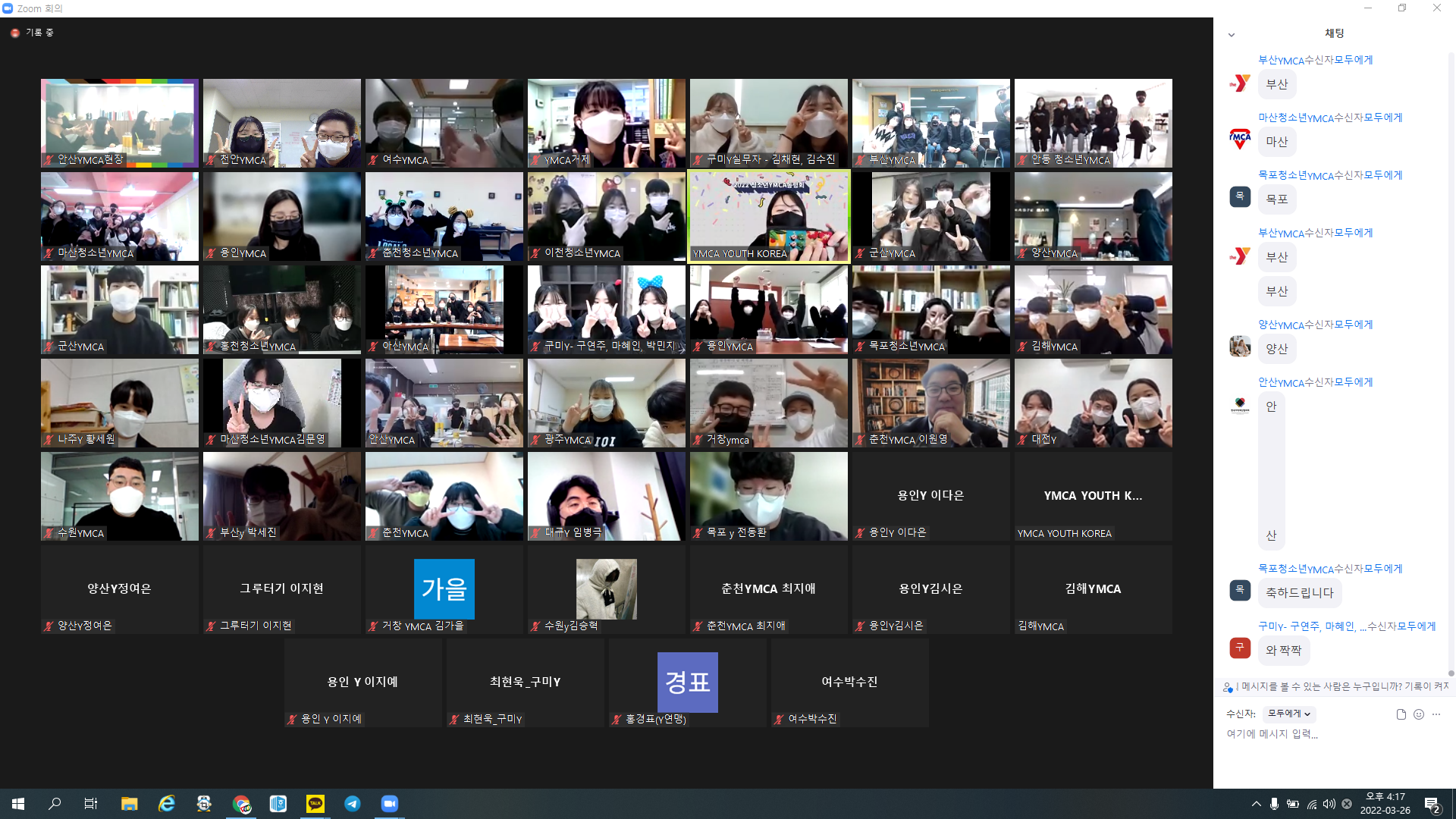Click the chat message input field
The height and width of the screenshot is (819, 1456).
pyautogui.click(x=1335, y=734)
